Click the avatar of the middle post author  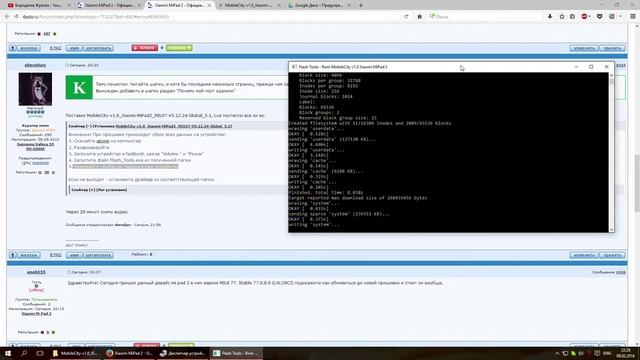[x=35, y=89]
